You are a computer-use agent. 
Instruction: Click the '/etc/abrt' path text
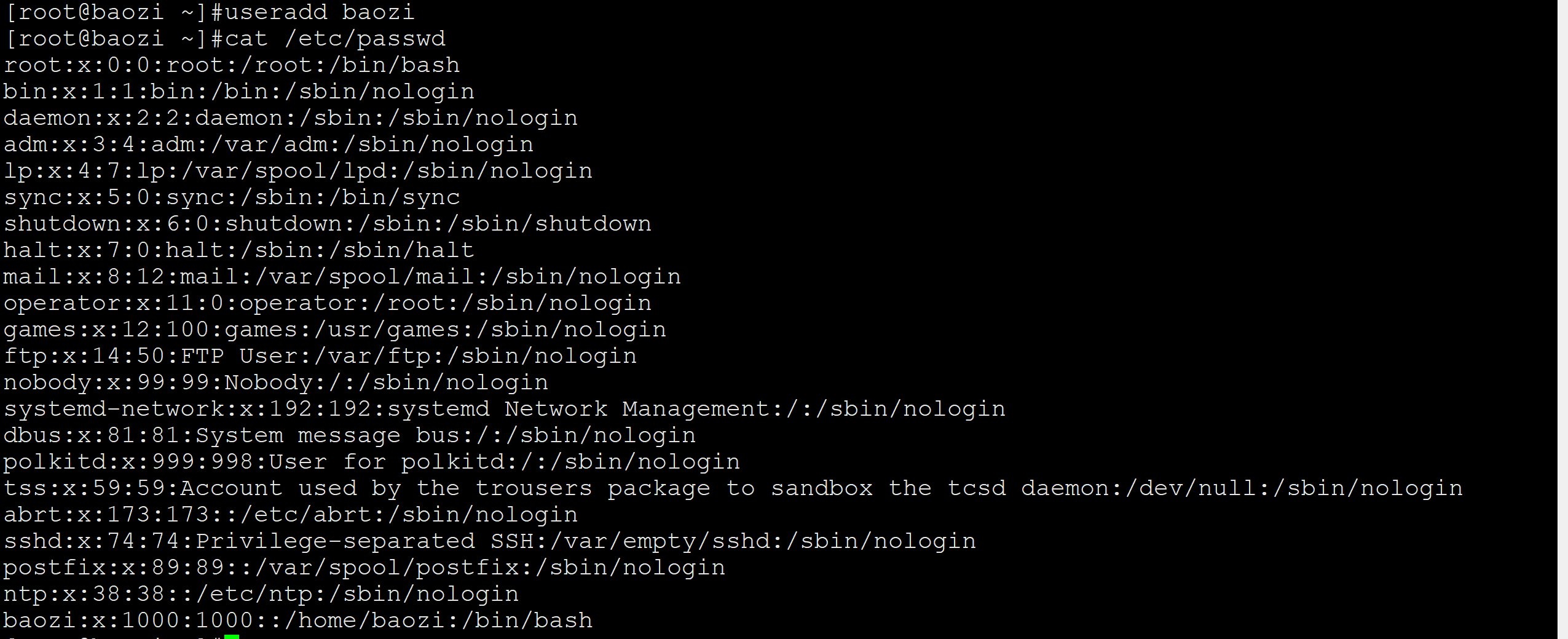click(x=305, y=514)
